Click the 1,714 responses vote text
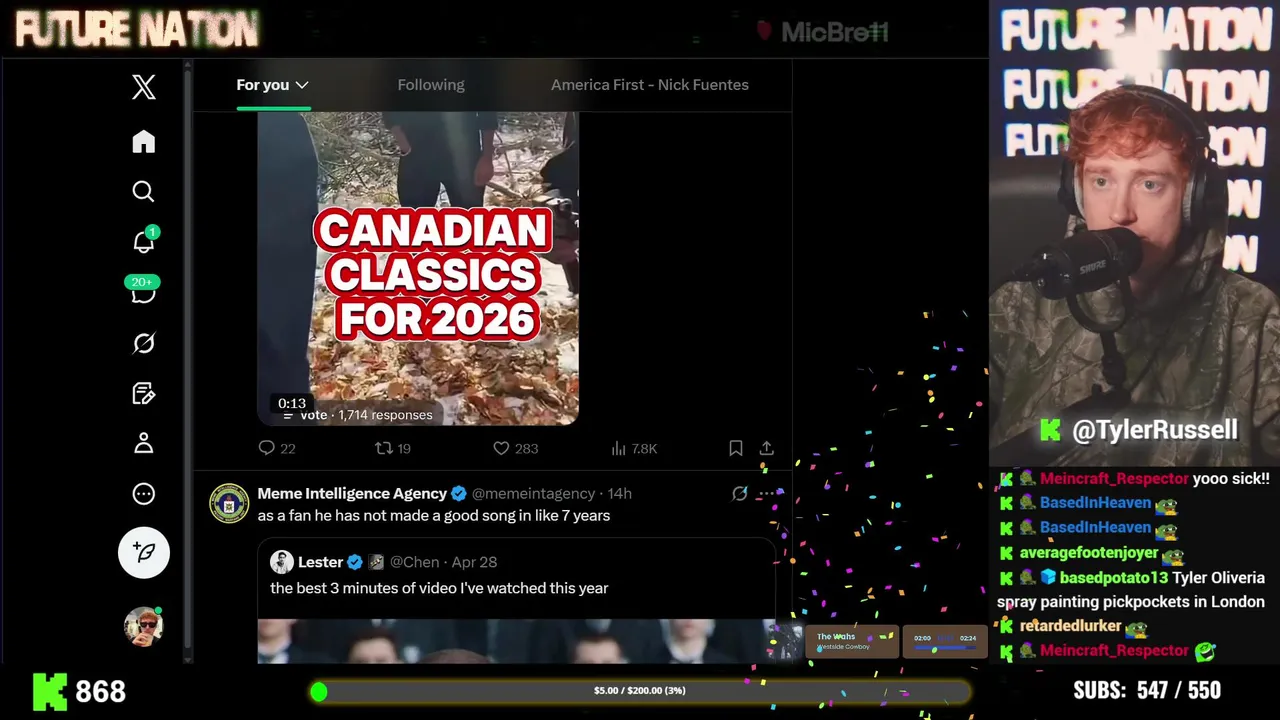The image size is (1280, 720). [366, 415]
